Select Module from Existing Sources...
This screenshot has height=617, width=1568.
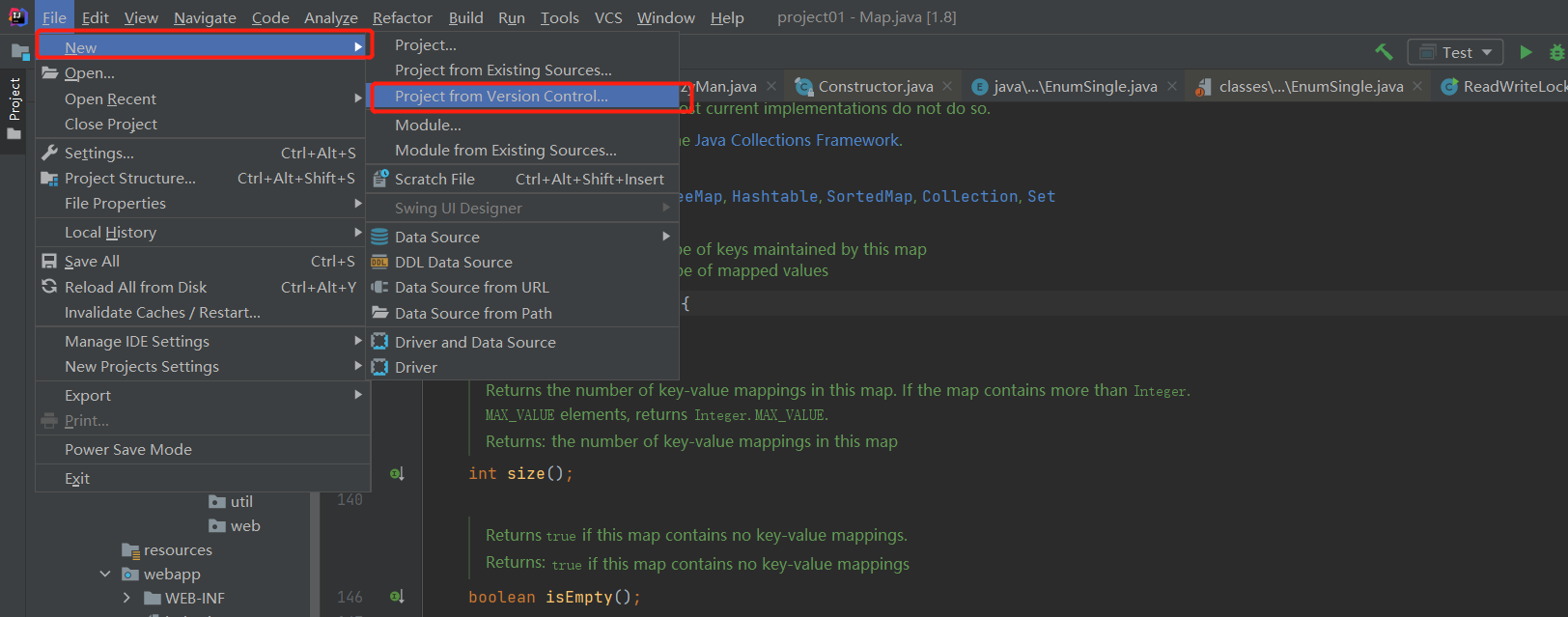[x=523, y=151]
